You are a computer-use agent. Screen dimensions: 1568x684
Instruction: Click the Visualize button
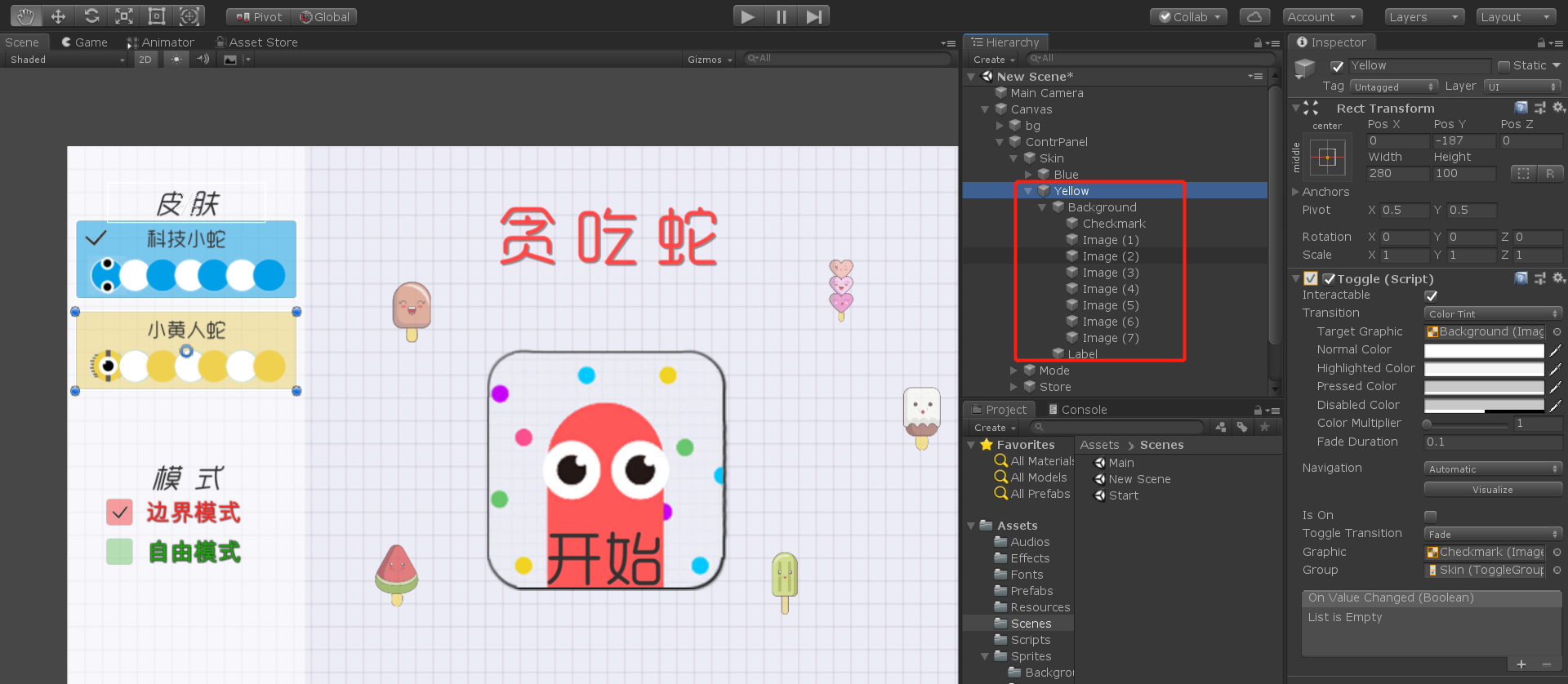(x=1493, y=490)
